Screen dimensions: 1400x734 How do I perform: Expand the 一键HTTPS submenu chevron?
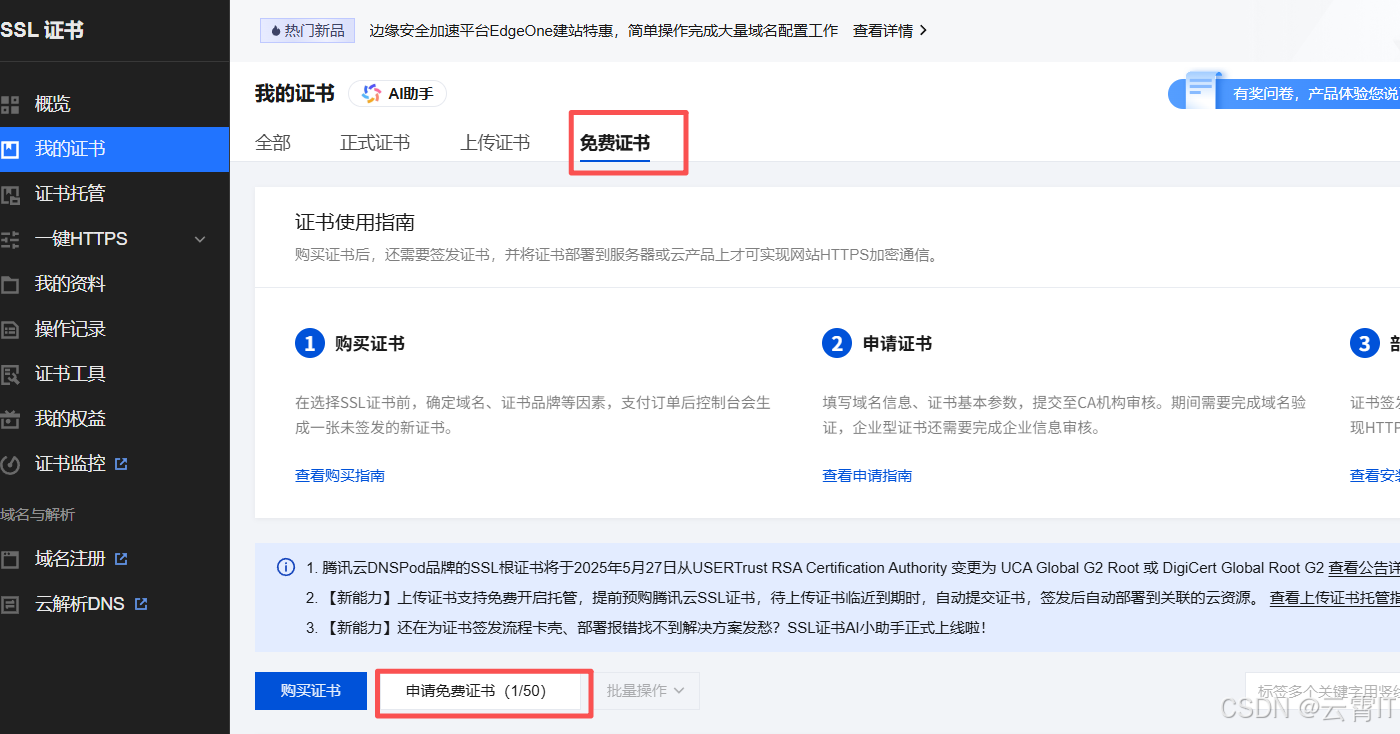pyautogui.click(x=200, y=239)
